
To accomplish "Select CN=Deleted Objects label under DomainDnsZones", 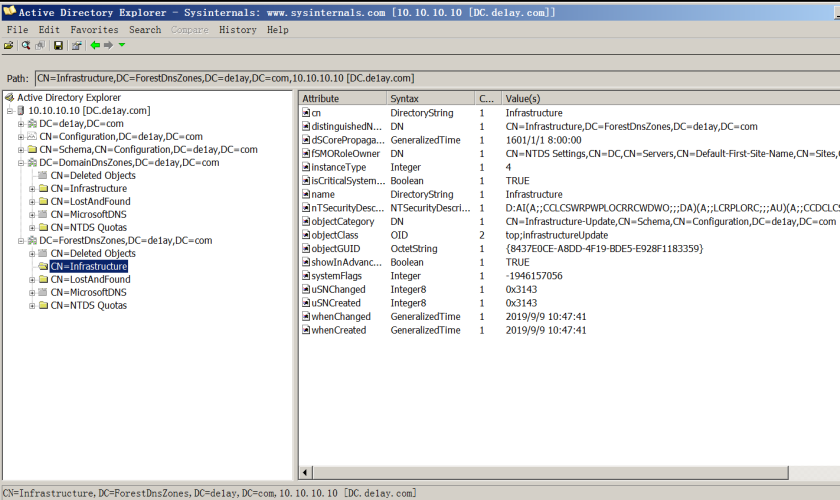I will [93, 176].
